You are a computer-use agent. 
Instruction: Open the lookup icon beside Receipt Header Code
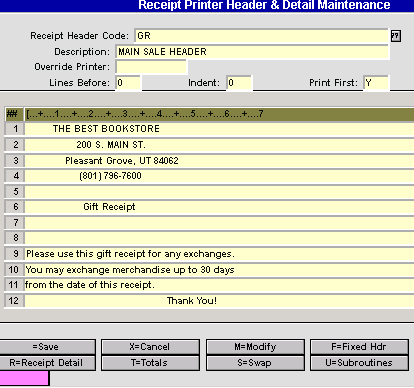[396, 36]
